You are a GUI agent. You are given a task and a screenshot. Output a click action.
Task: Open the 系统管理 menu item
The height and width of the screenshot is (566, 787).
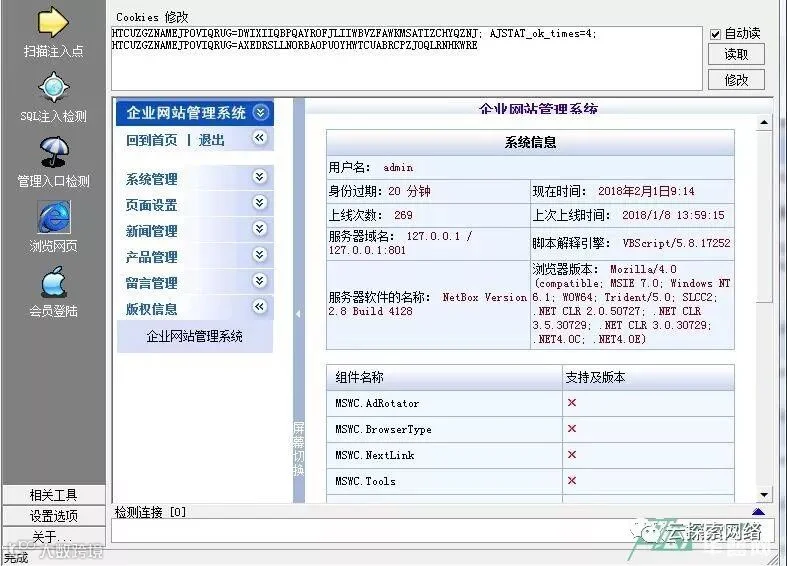pos(152,179)
